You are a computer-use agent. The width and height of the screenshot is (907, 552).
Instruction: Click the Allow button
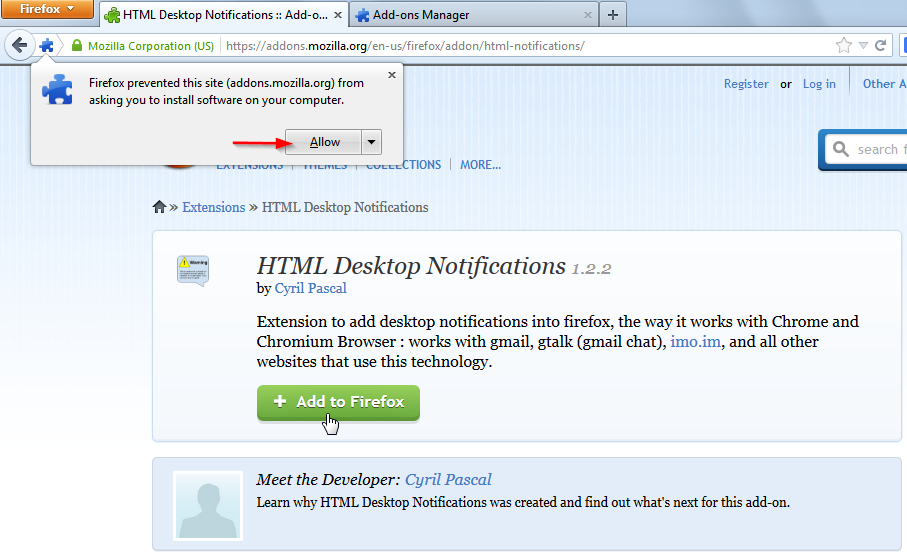pyautogui.click(x=324, y=142)
